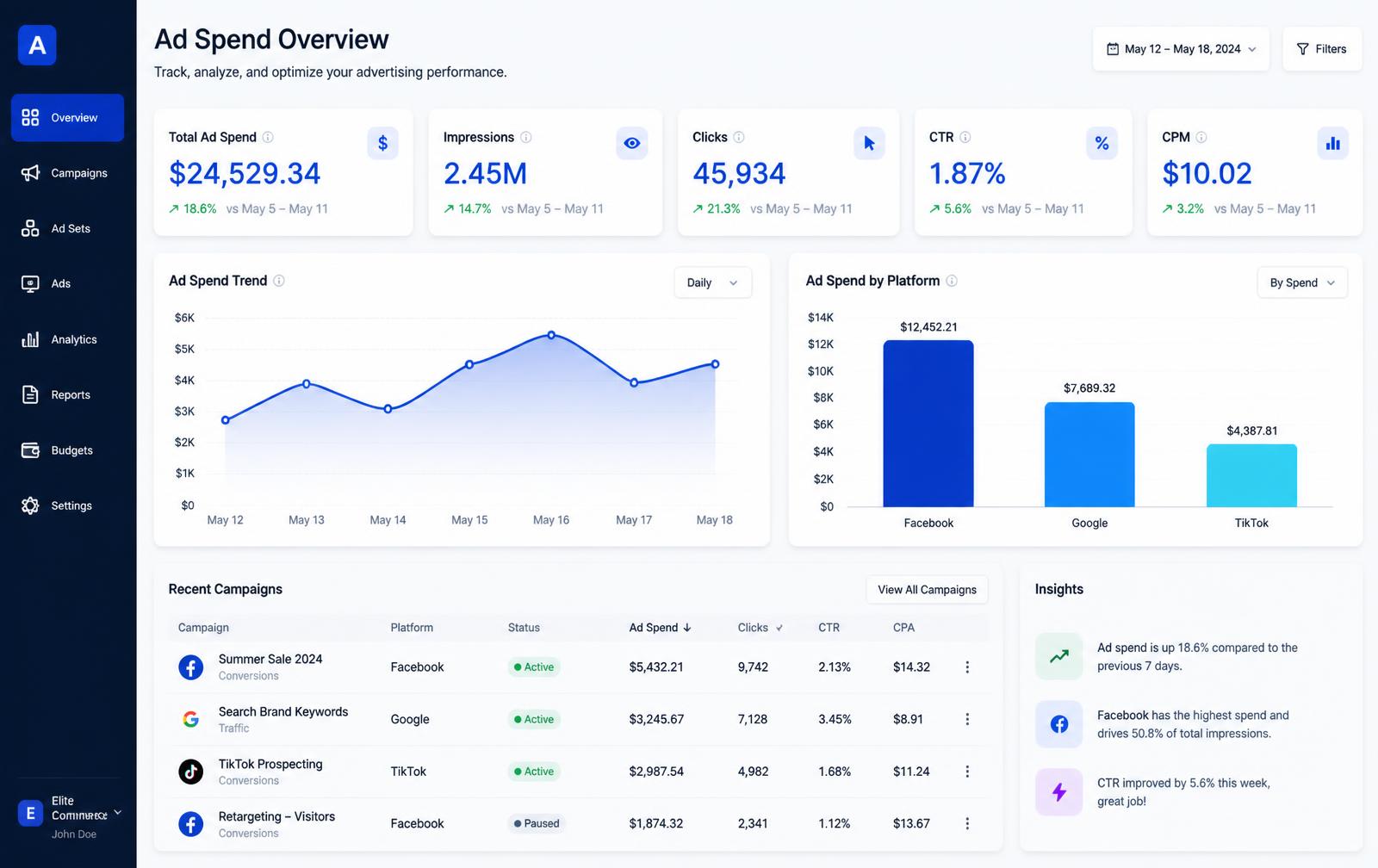Sort table by Ad Spend column
The image size is (1378, 868).
(661, 628)
